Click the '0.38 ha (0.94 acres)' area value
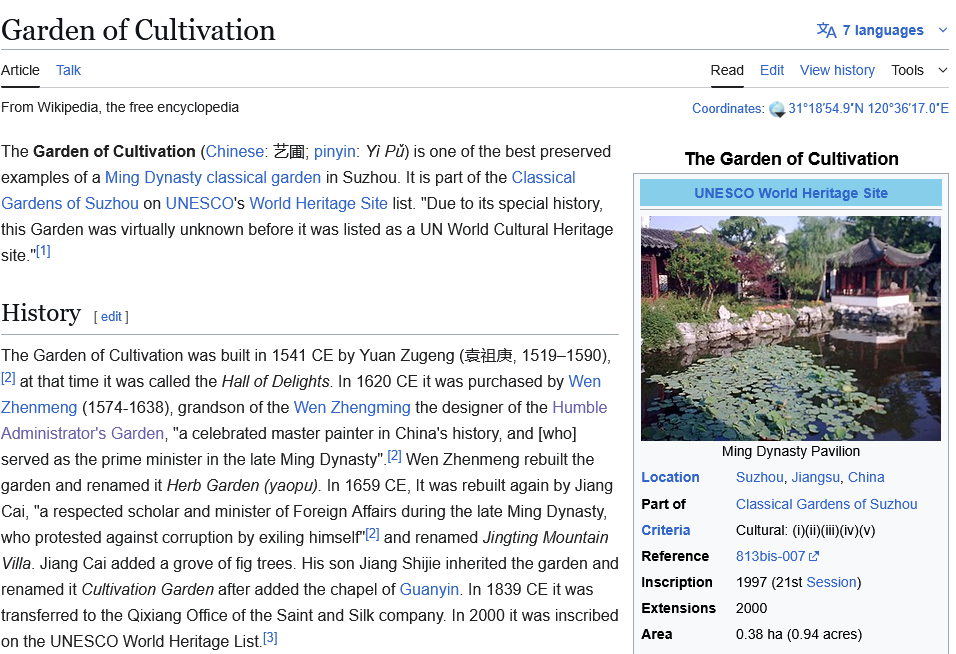The width and height of the screenshot is (956, 654). 799,634
